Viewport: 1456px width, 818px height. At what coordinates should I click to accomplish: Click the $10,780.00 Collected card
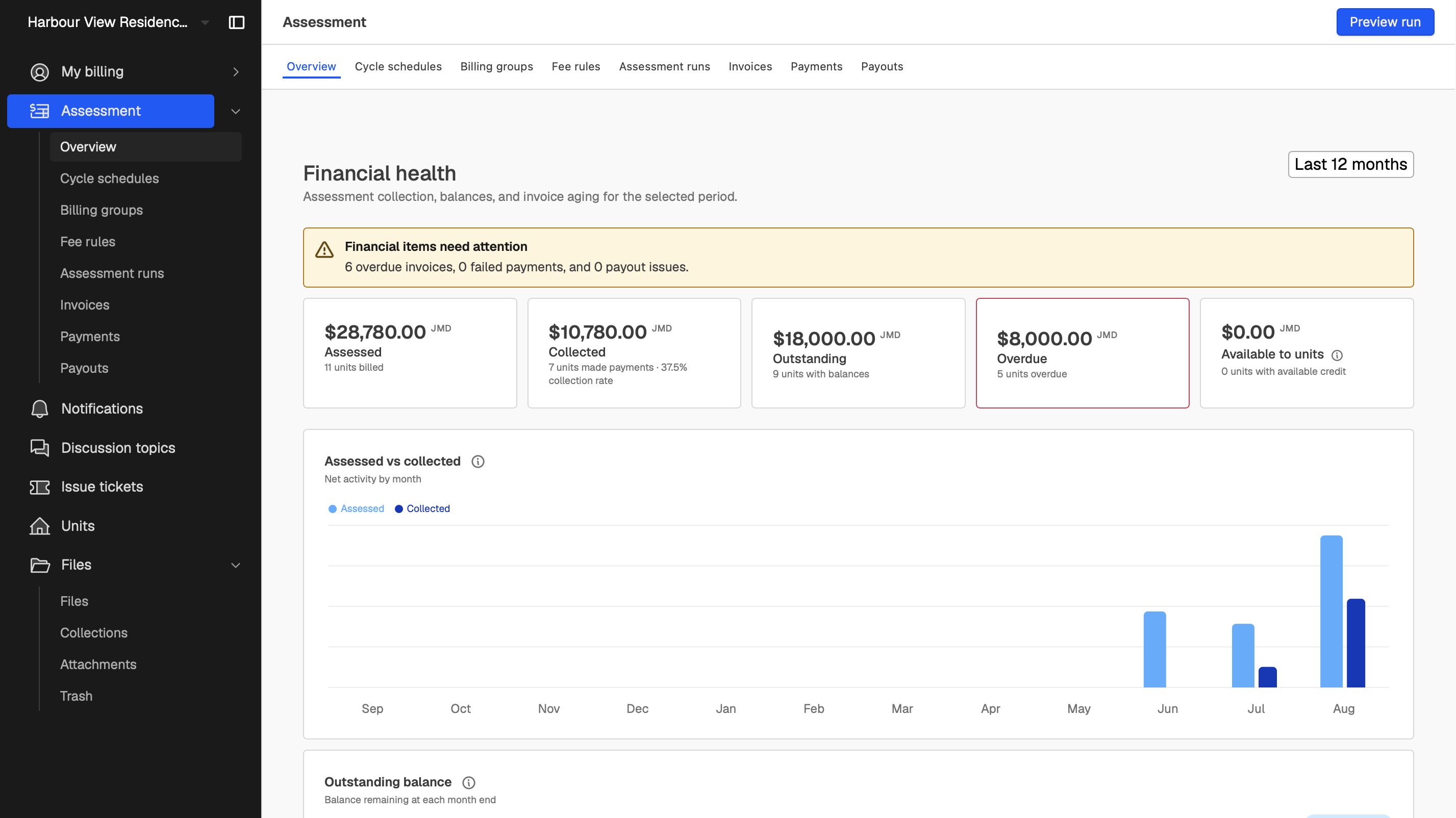click(x=634, y=353)
